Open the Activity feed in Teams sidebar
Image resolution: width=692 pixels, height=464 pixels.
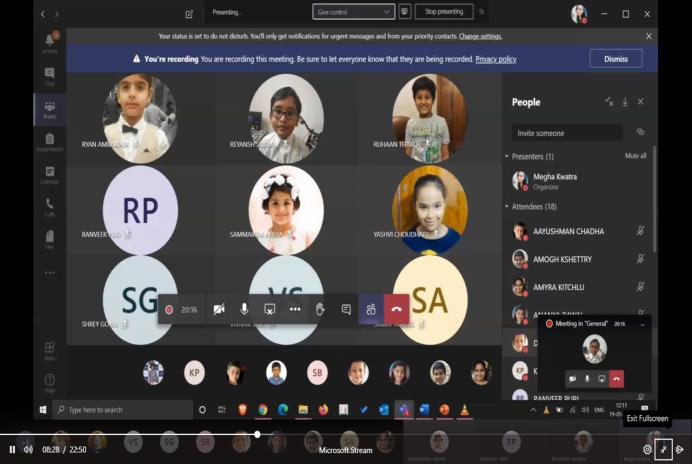coord(49,43)
